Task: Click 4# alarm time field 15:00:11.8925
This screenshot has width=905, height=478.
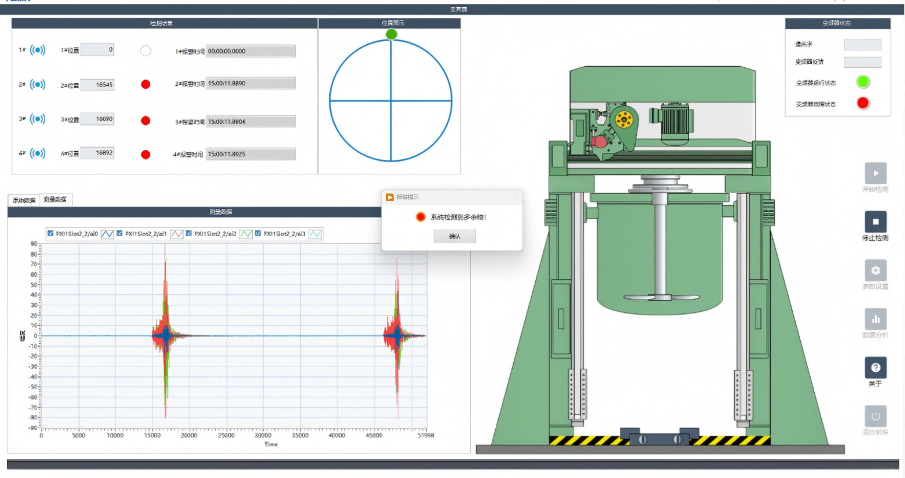Action: coord(250,154)
